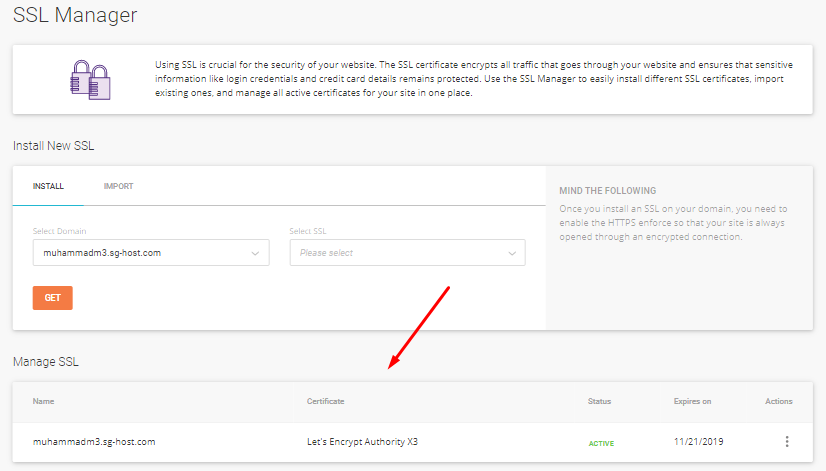
Task: Click the MIND THE FOLLOWING heading
Action: tap(608, 191)
